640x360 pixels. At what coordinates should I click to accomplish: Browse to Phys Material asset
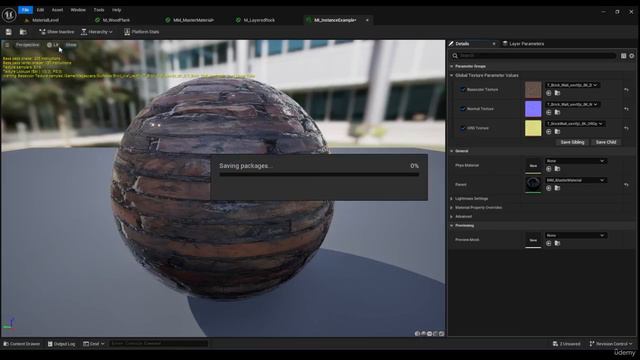coord(558,169)
